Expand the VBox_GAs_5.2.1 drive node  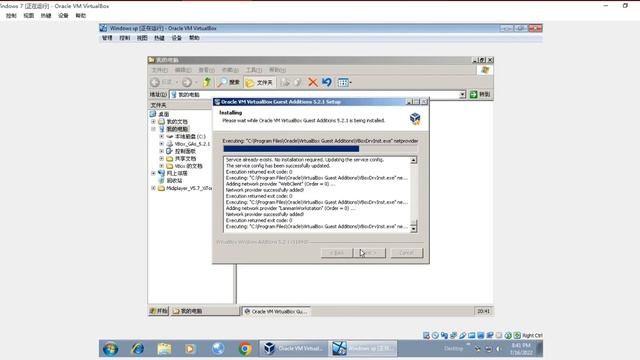[162, 144]
